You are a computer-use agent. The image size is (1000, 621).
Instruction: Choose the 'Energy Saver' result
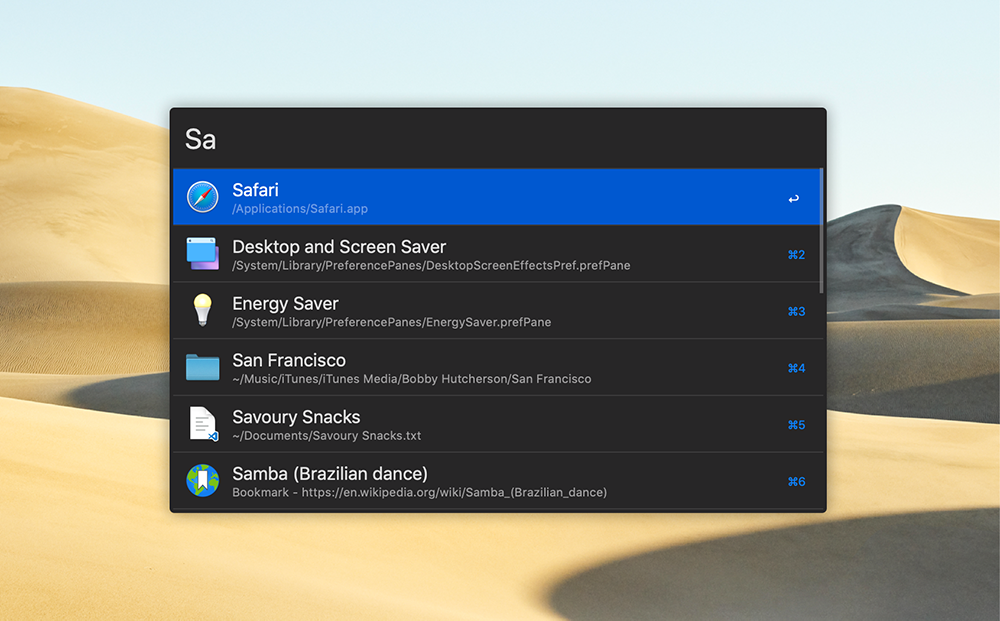(498, 310)
